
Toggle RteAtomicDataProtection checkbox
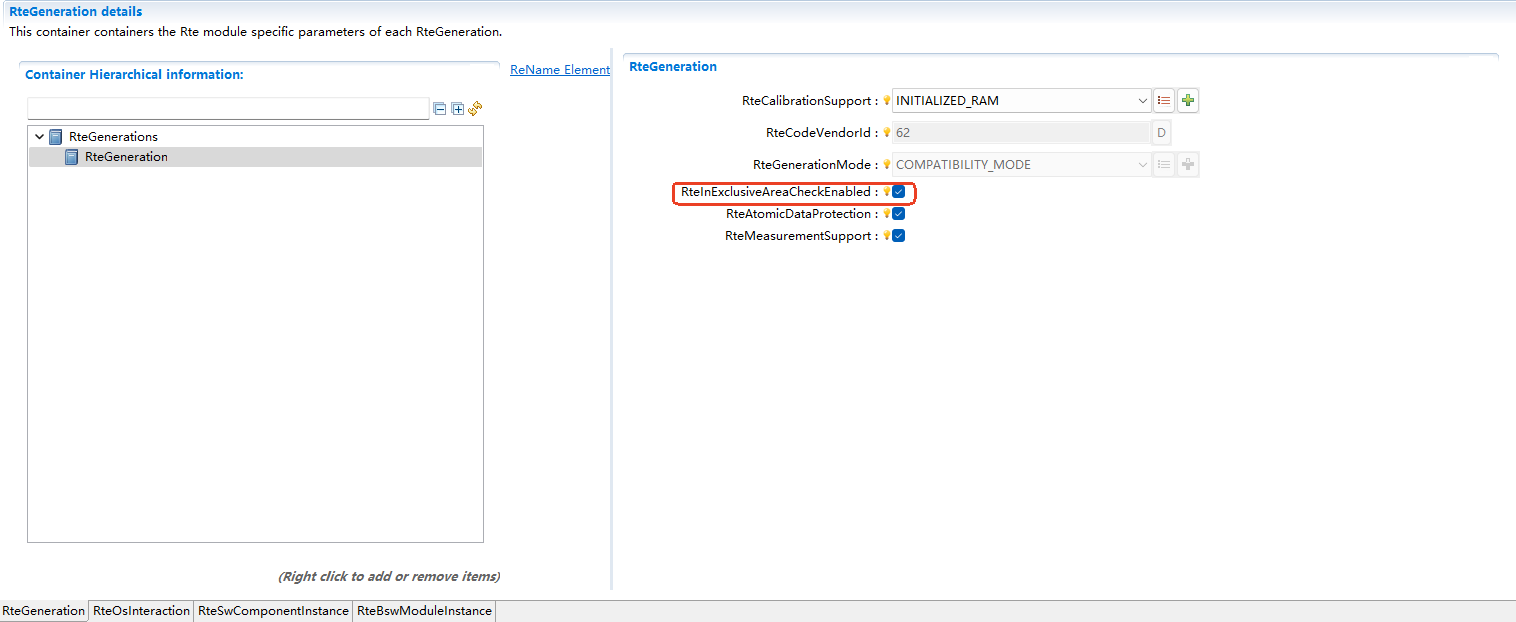click(898, 214)
